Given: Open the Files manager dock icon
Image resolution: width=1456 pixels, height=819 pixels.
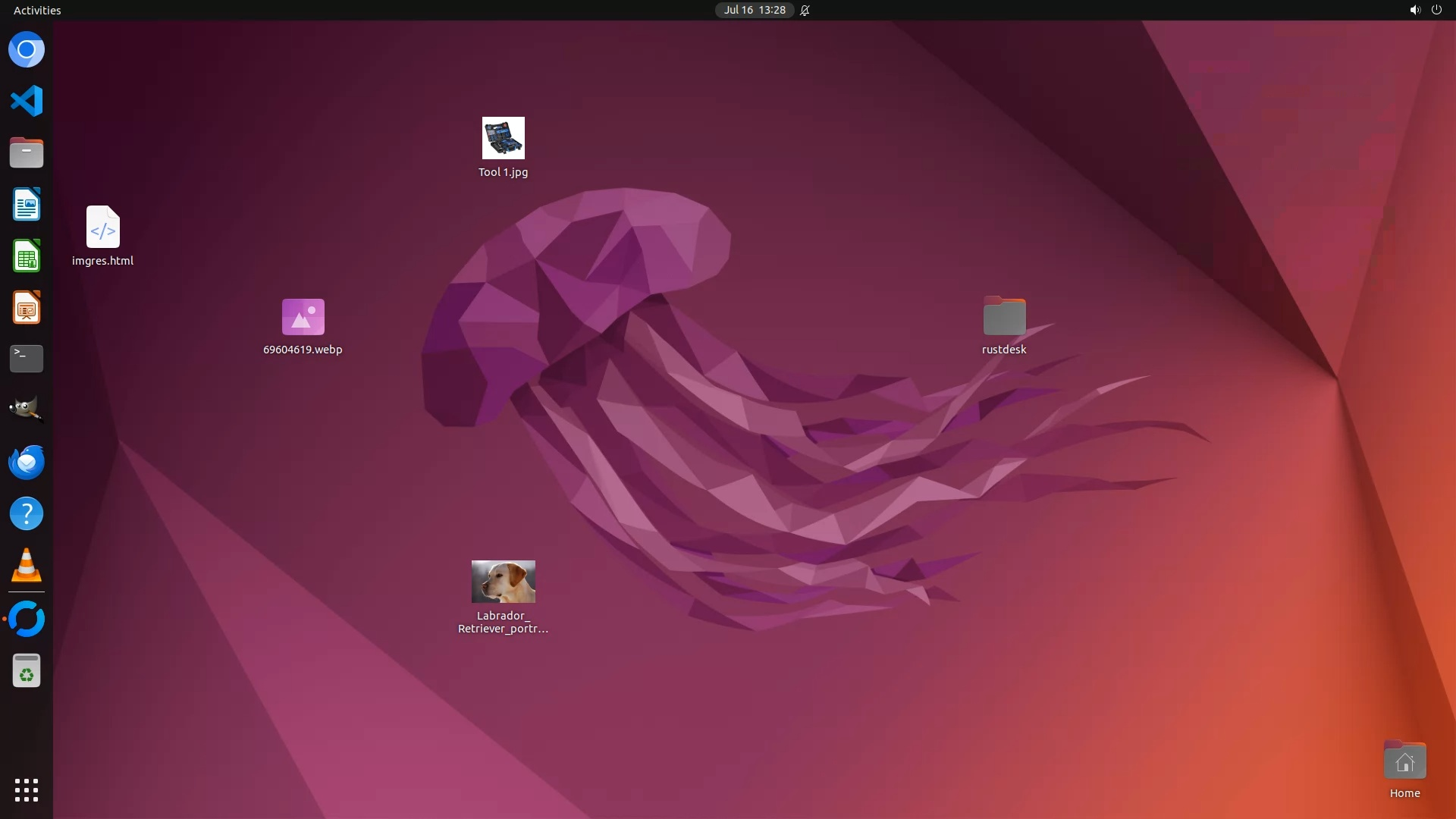Looking at the screenshot, I should click(27, 152).
